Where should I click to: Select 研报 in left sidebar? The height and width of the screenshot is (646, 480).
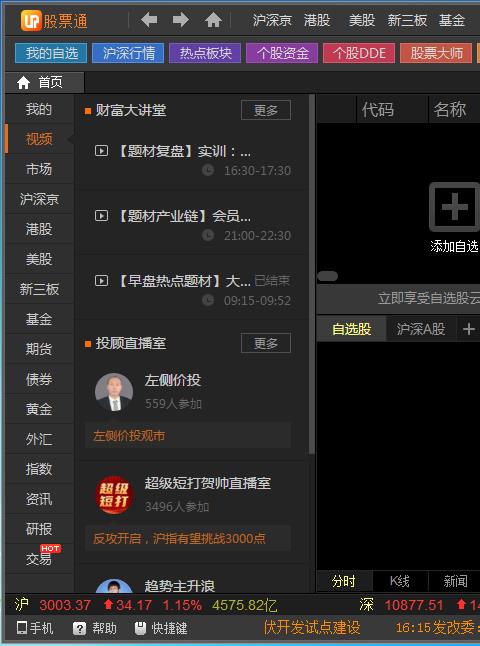39,529
